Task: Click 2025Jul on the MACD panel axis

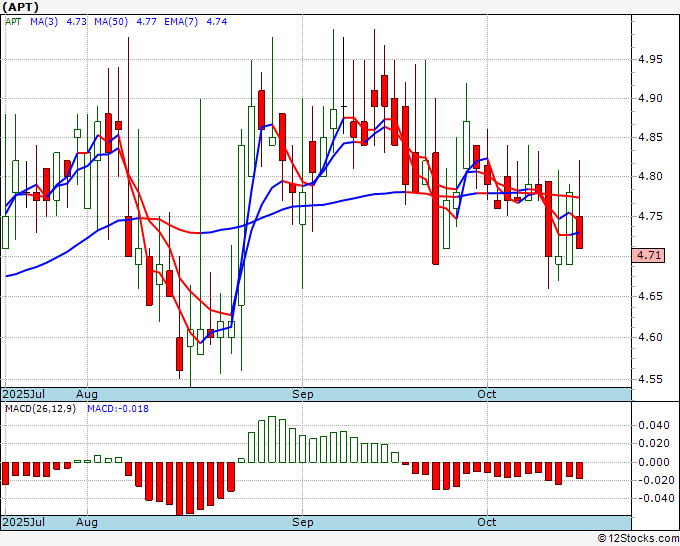Action: pyautogui.click(x=24, y=522)
